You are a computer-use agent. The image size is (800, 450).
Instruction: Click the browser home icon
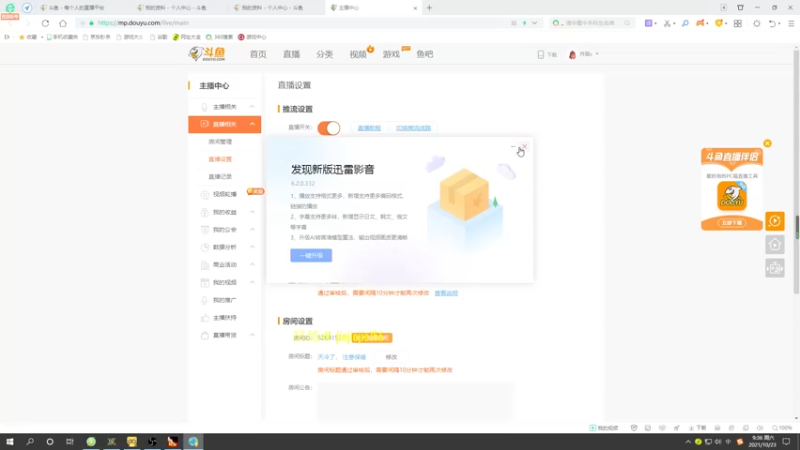pos(63,23)
